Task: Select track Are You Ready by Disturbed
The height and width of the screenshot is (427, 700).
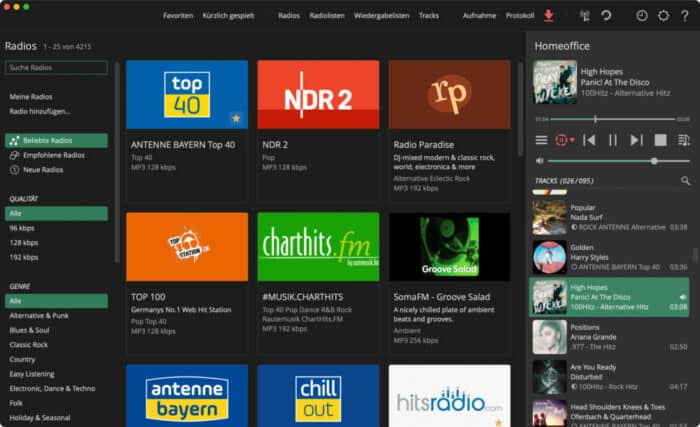Action: tap(610, 377)
